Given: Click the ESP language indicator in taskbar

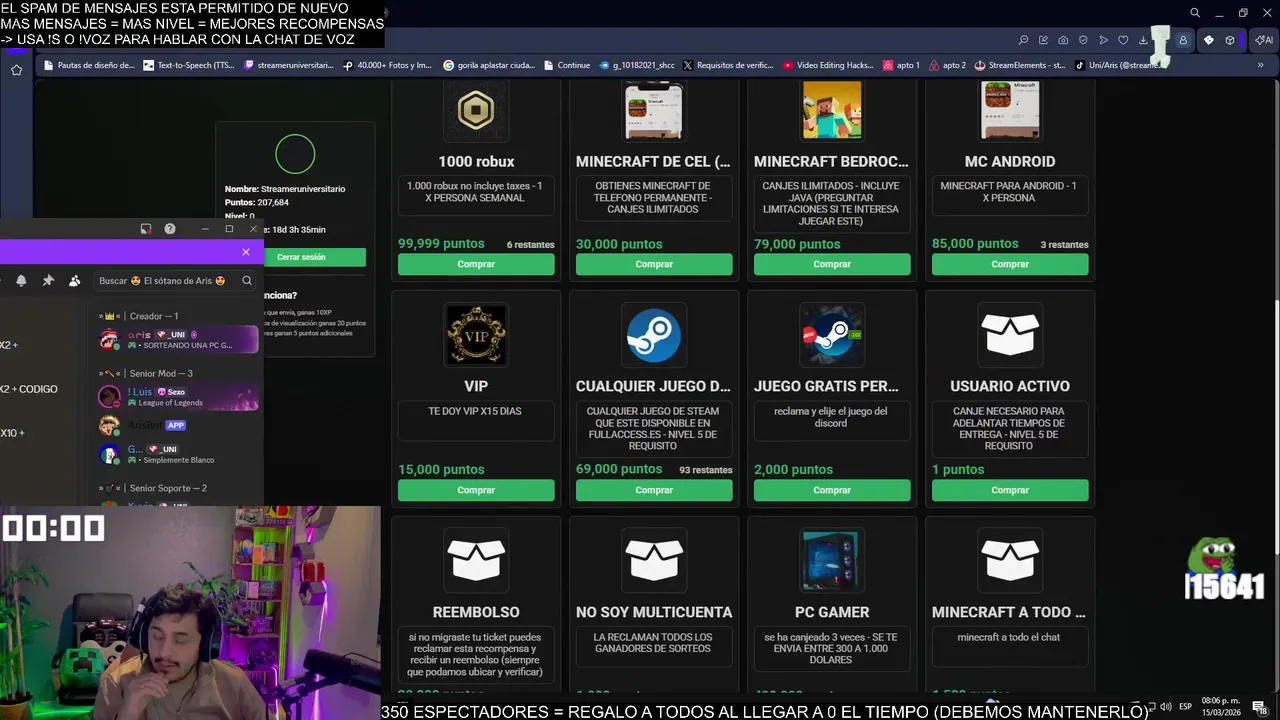Looking at the screenshot, I should point(1185,707).
